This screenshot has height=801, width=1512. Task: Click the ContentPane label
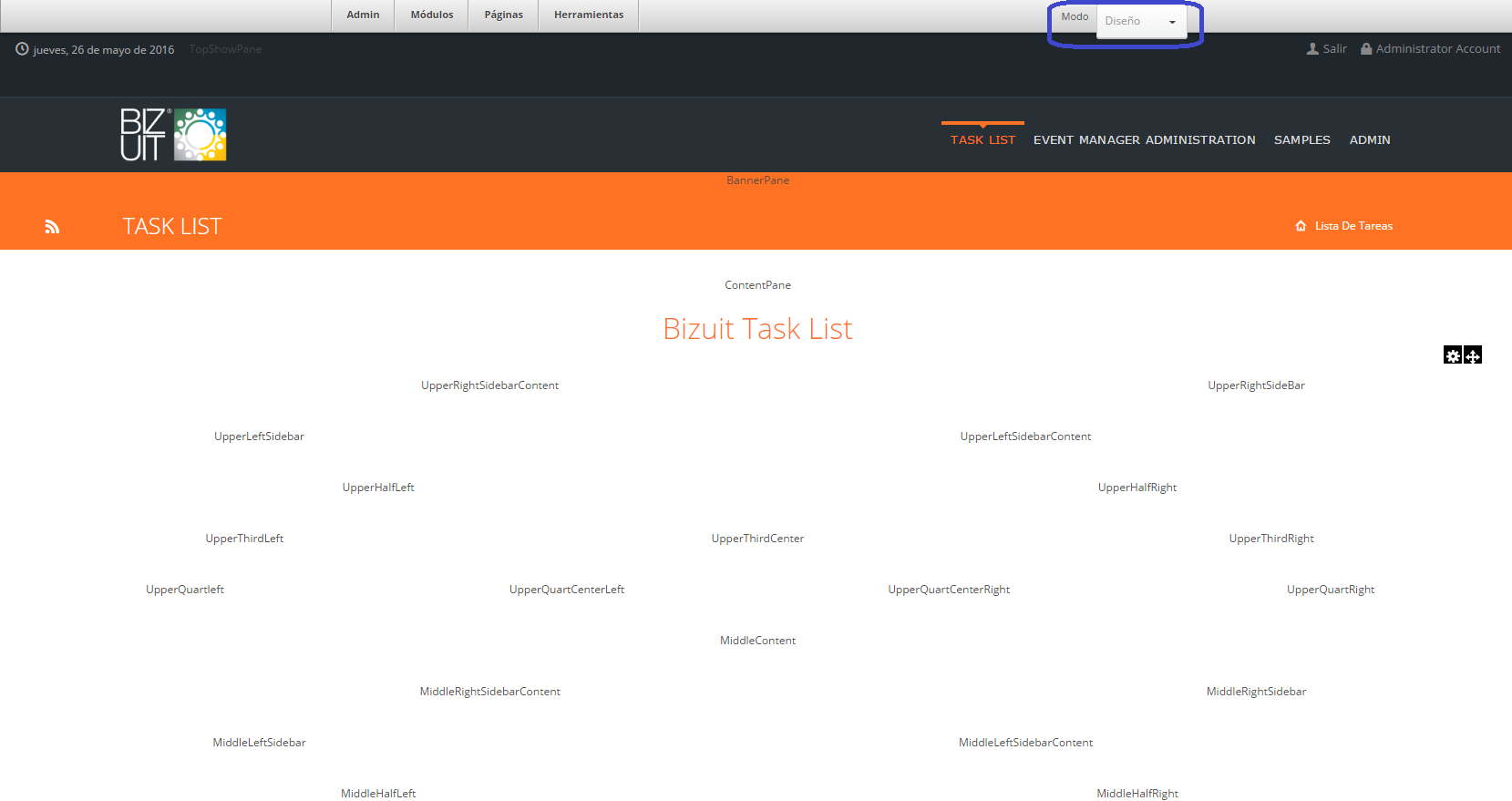tap(757, 285)
